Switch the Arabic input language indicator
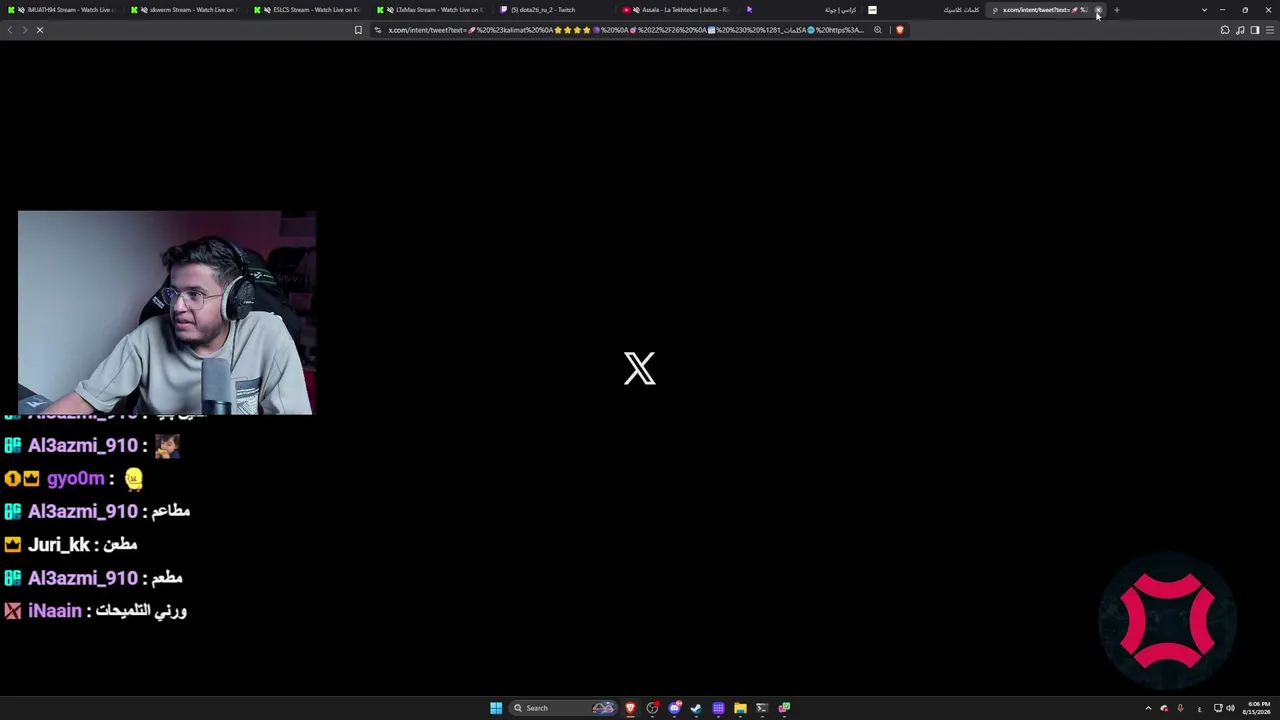 (x=1199, y=708)
